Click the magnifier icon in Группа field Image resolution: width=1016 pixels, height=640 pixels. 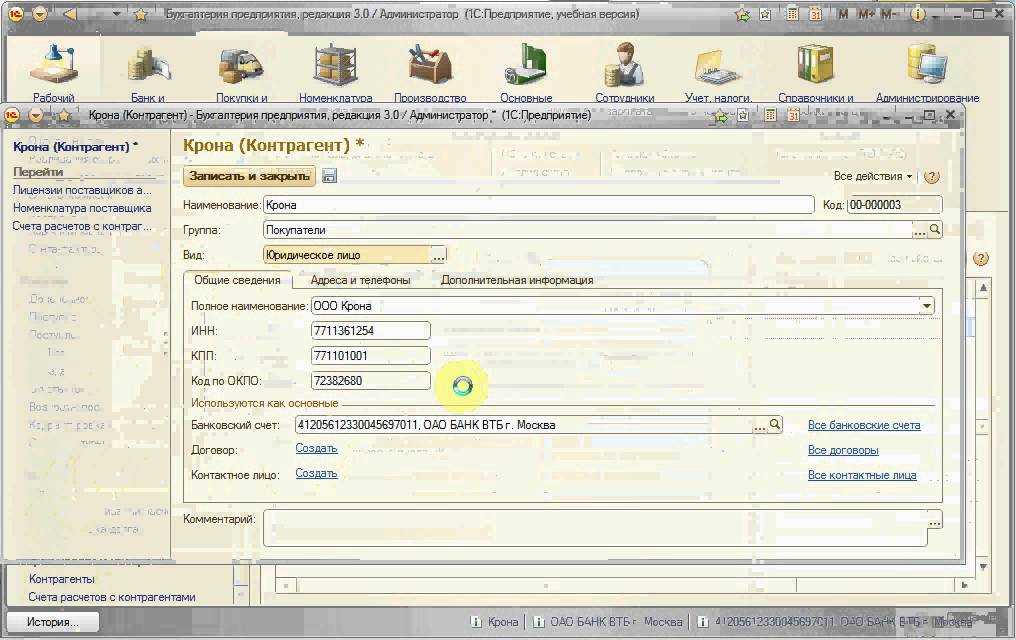pos(934,229)
